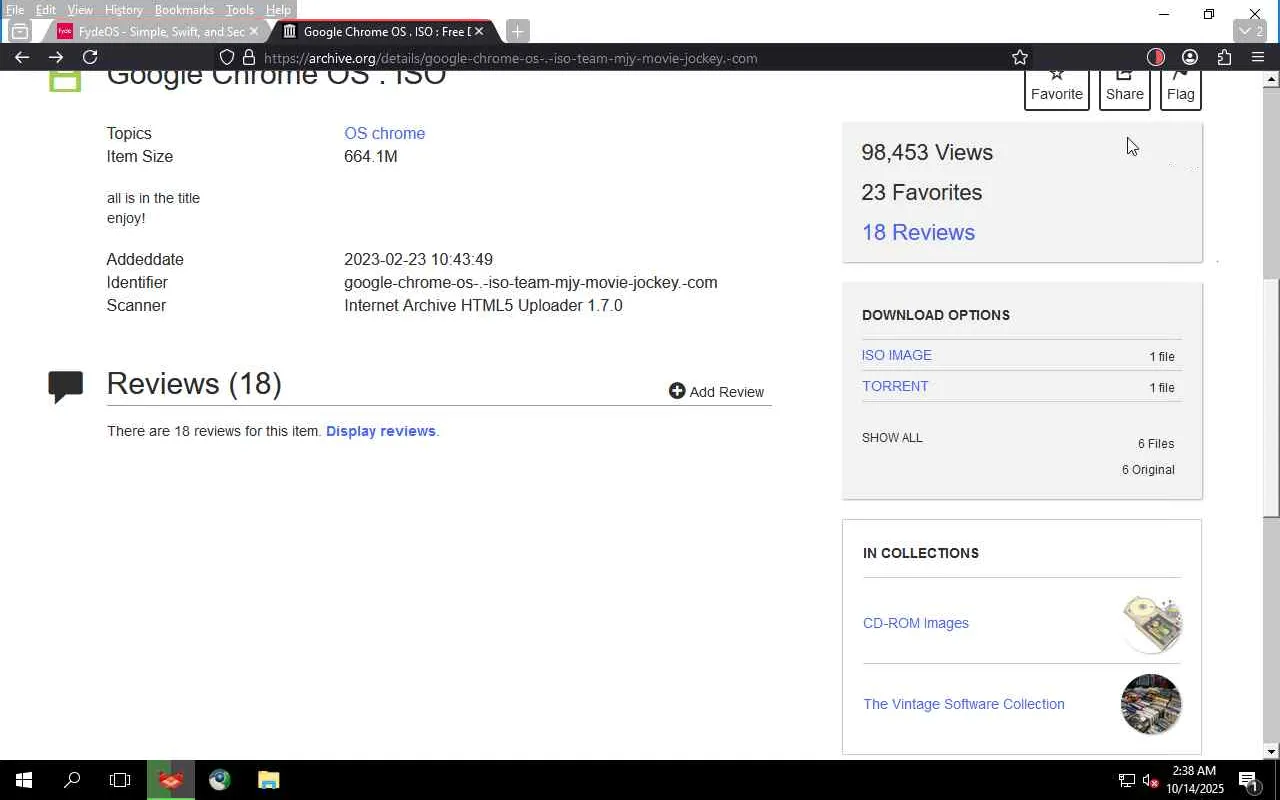1280x800 pixels.
Task: Click the "23 Favorites" text
Action: (922, 192)
